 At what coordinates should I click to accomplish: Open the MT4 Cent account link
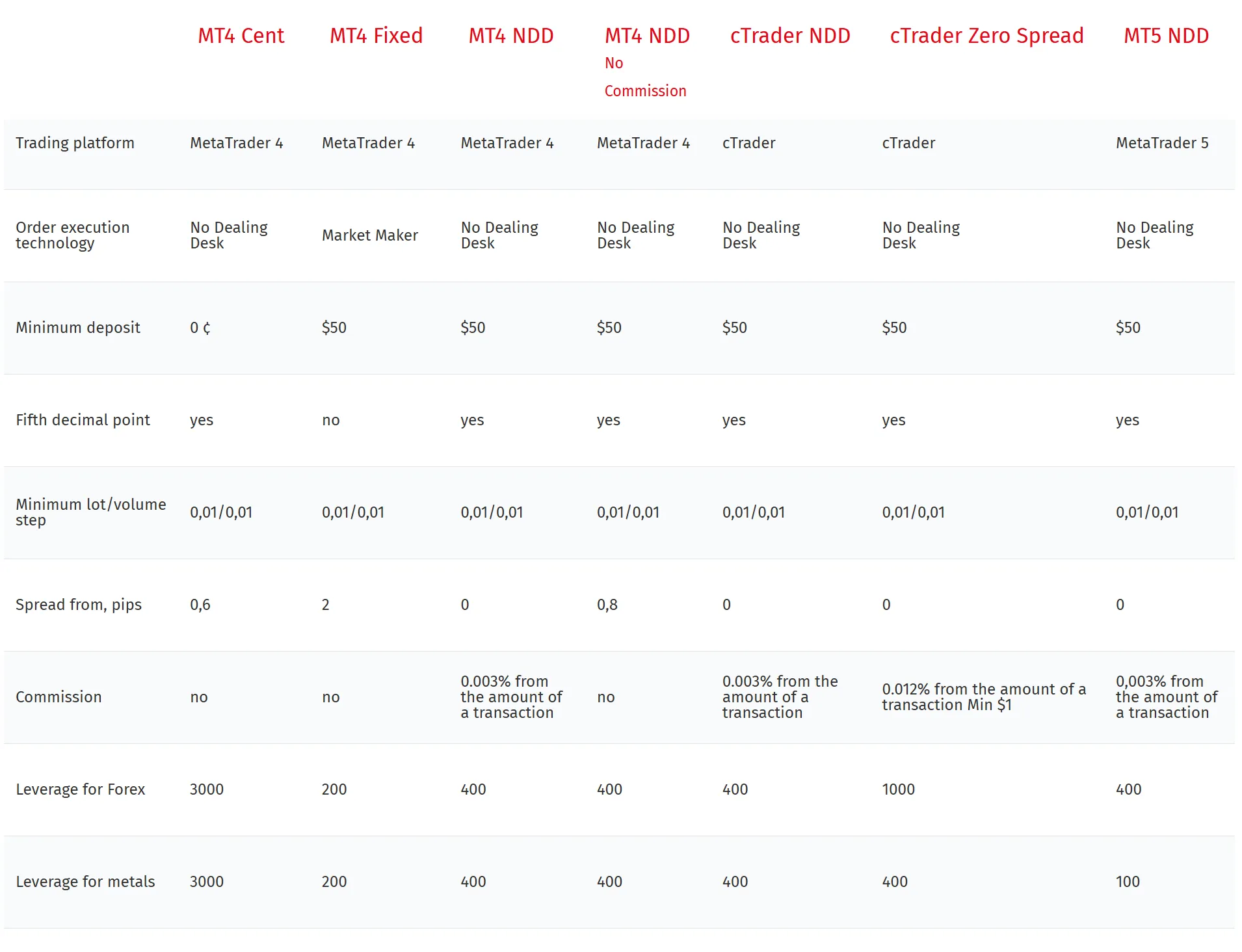pyautogui.click(x=241, y=36)
